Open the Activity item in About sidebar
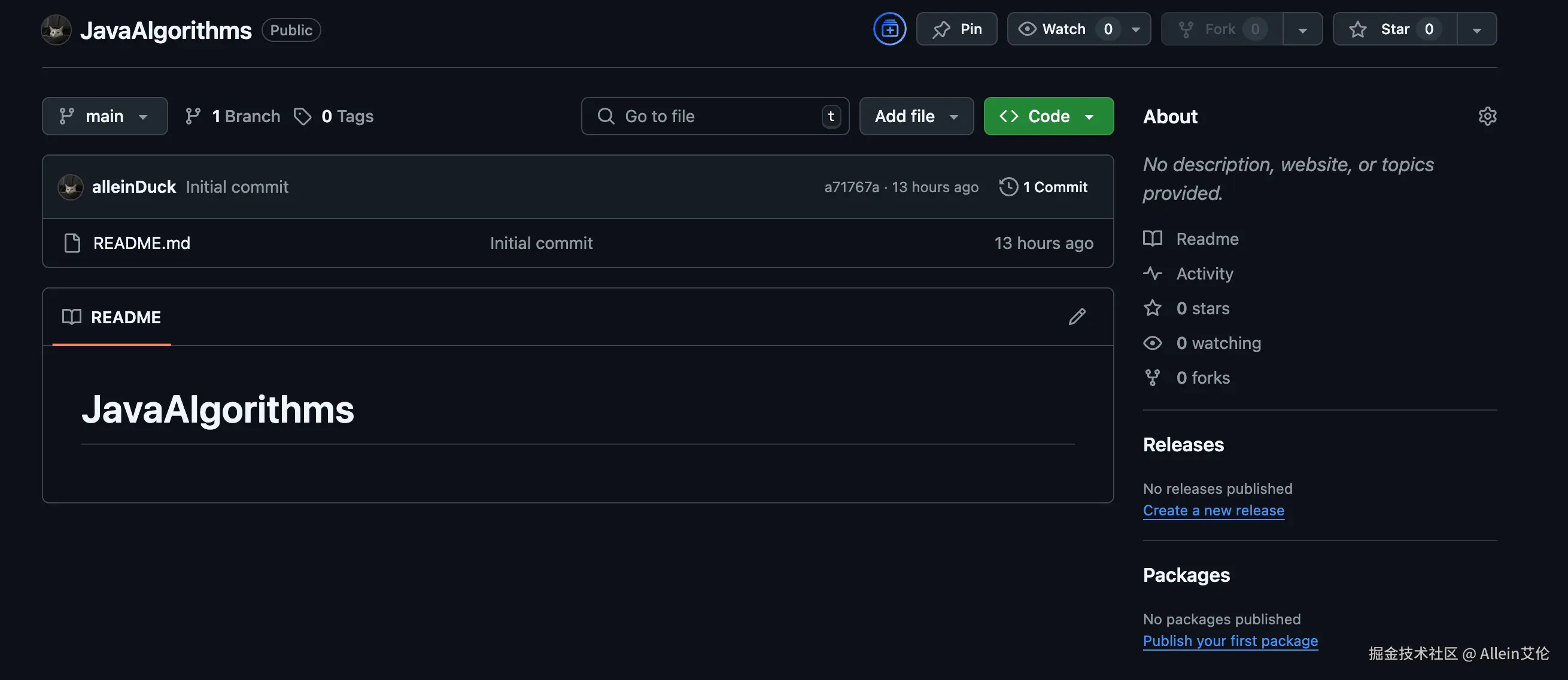The height and width of the screenshot is (680, 1568). click(x=1204, y=274)
